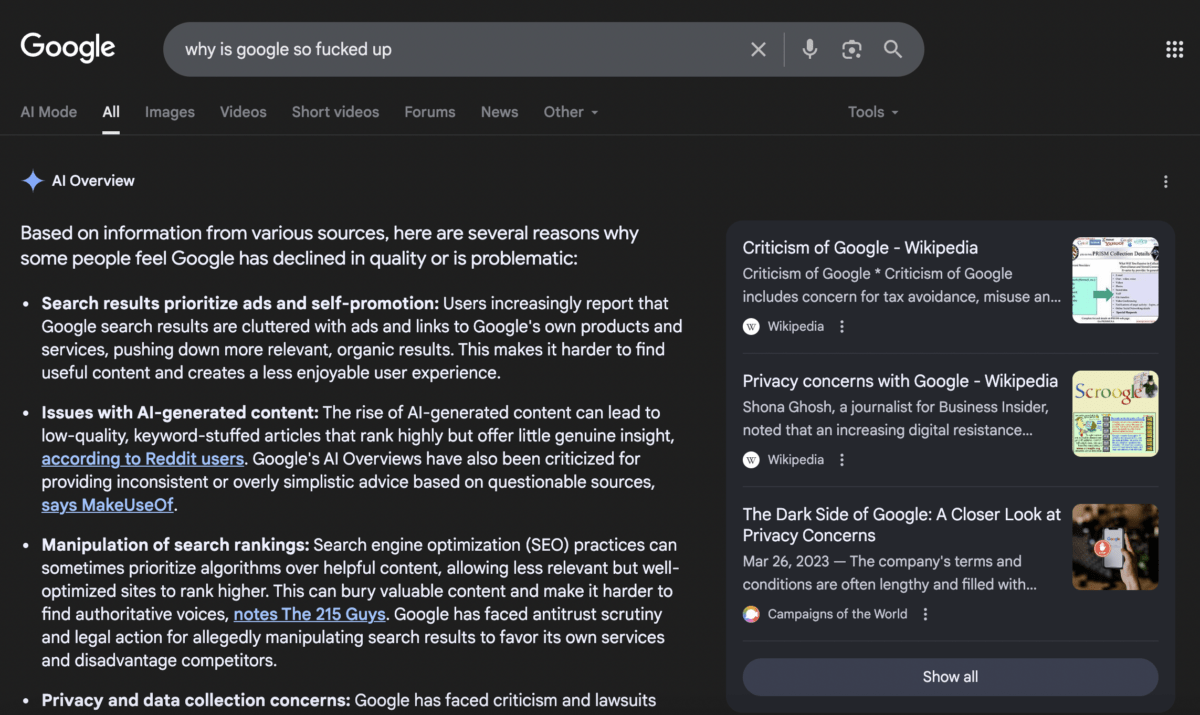This screenshot has height=715, width=1200.
Task: Follow the 'according to Reddit users' link
Action: point(142,459)
